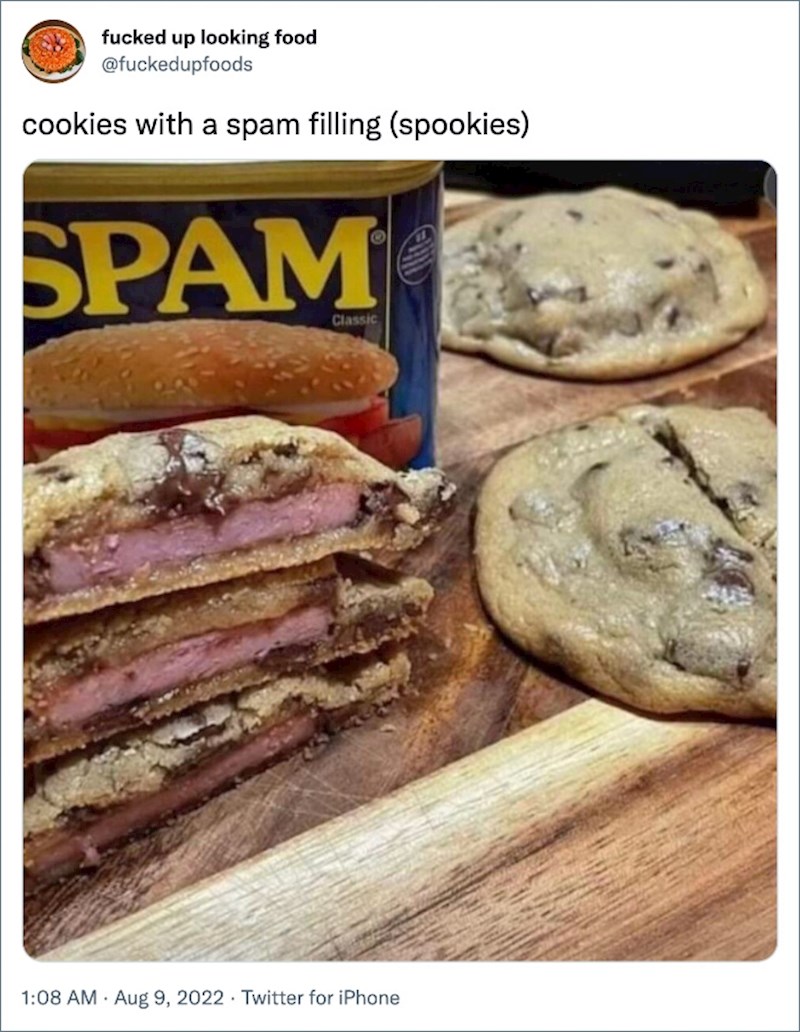The height and width of the screenshot is (1032, 800).
Task: Open the @fuckedupfoods handle link
Action: [x=177, y=64]
